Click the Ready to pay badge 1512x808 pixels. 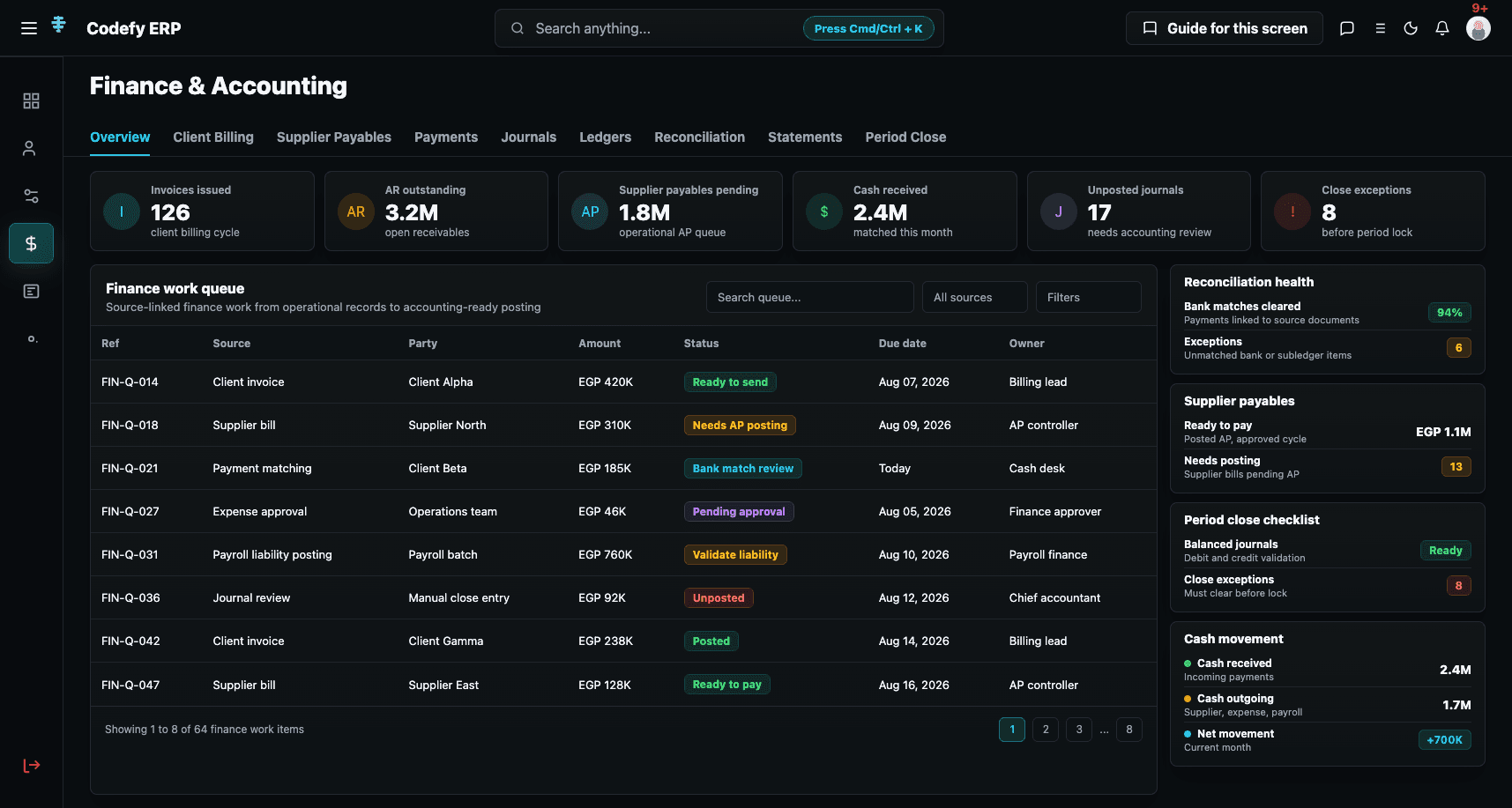(727, 685)
